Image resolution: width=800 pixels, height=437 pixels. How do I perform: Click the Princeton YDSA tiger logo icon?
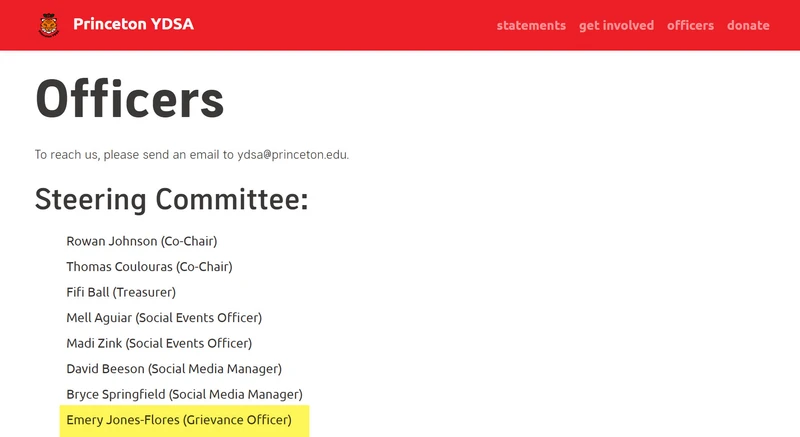coord(48,25)
